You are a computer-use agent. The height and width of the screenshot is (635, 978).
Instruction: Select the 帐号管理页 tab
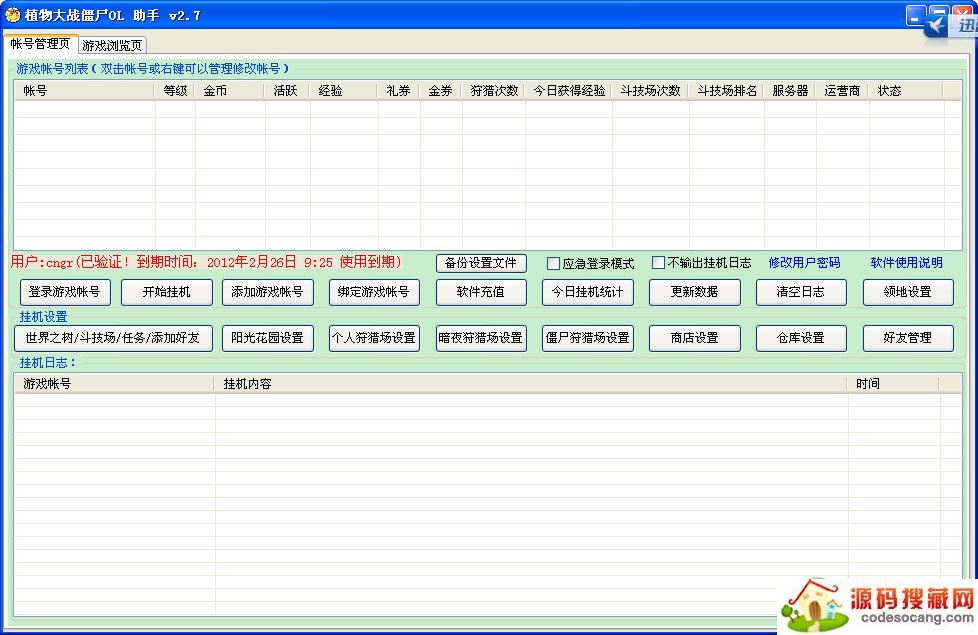[40, 44]
